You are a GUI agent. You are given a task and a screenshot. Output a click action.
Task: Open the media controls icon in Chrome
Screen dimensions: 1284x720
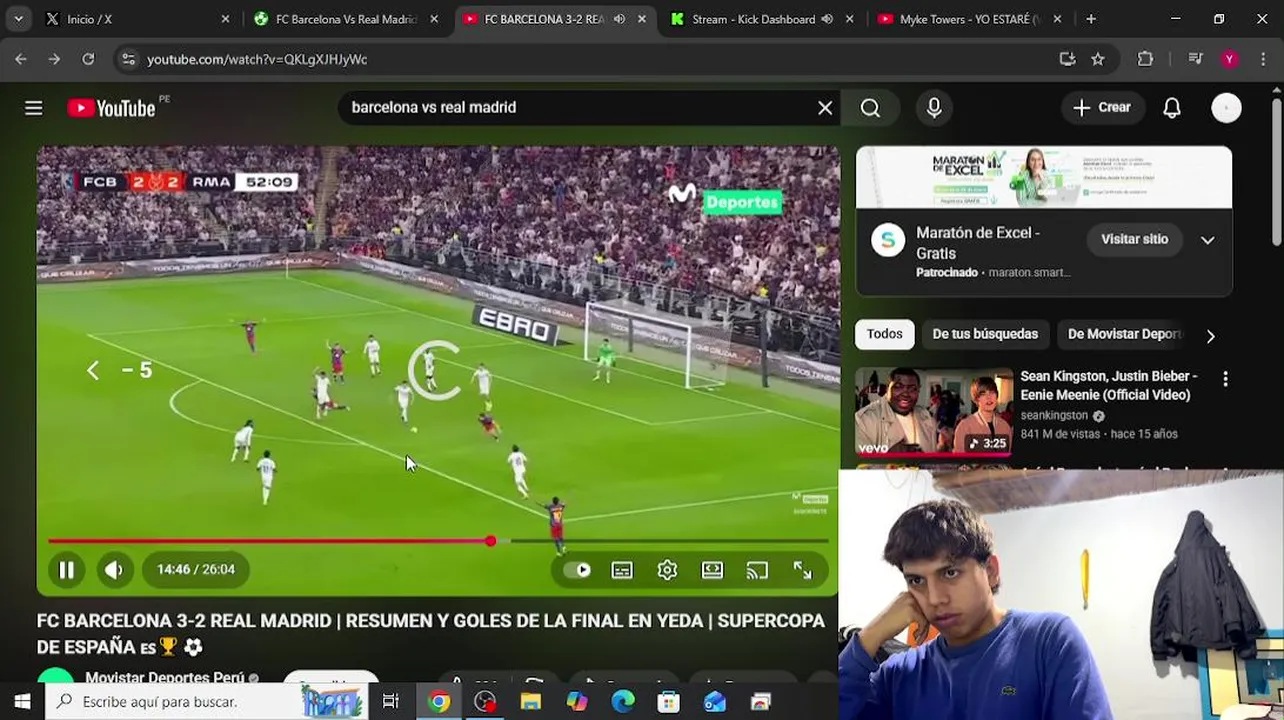tap(1195, 59)
